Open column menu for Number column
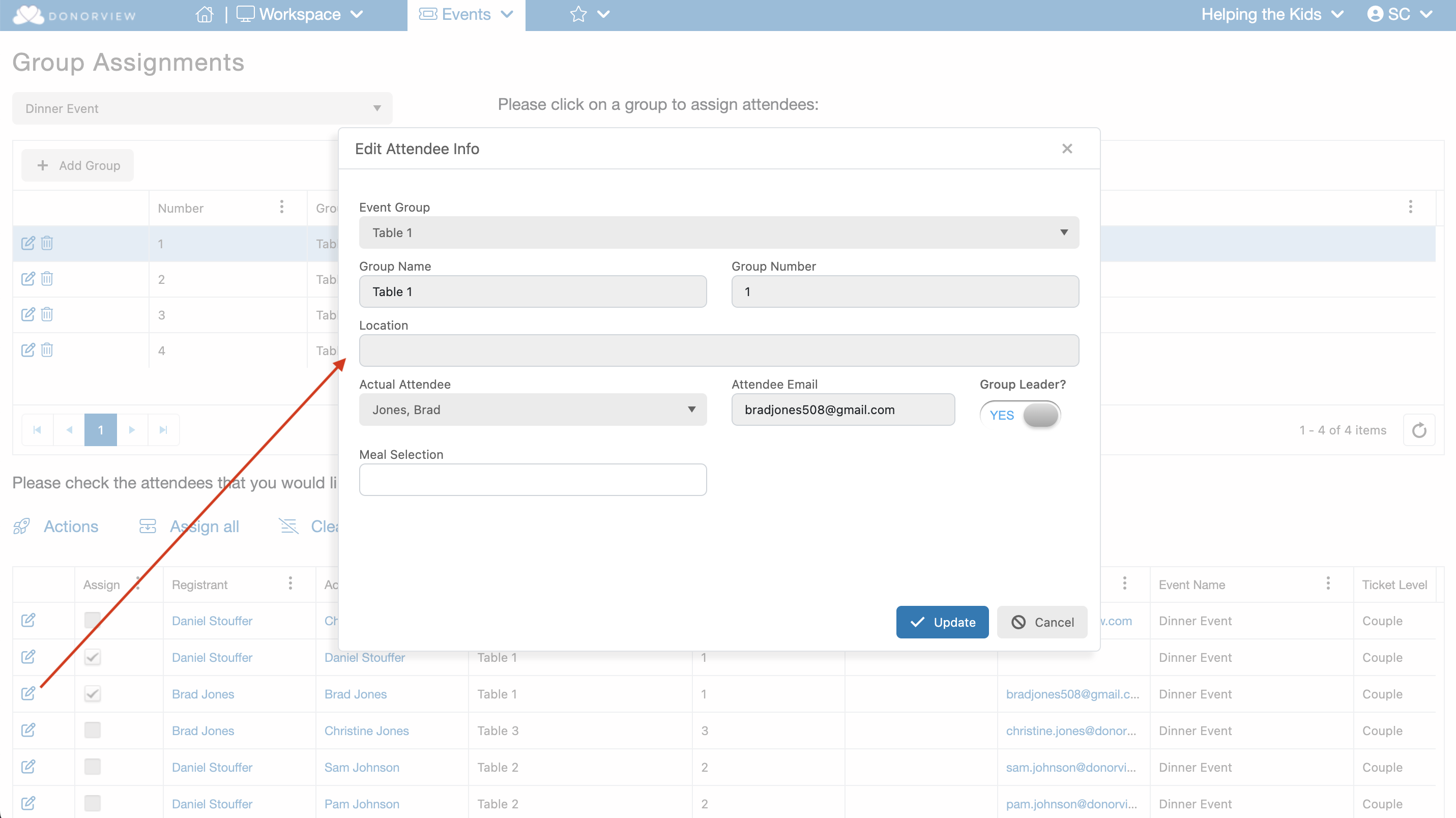This screenshot has height=818, width=1456. (x=281, y=207)
